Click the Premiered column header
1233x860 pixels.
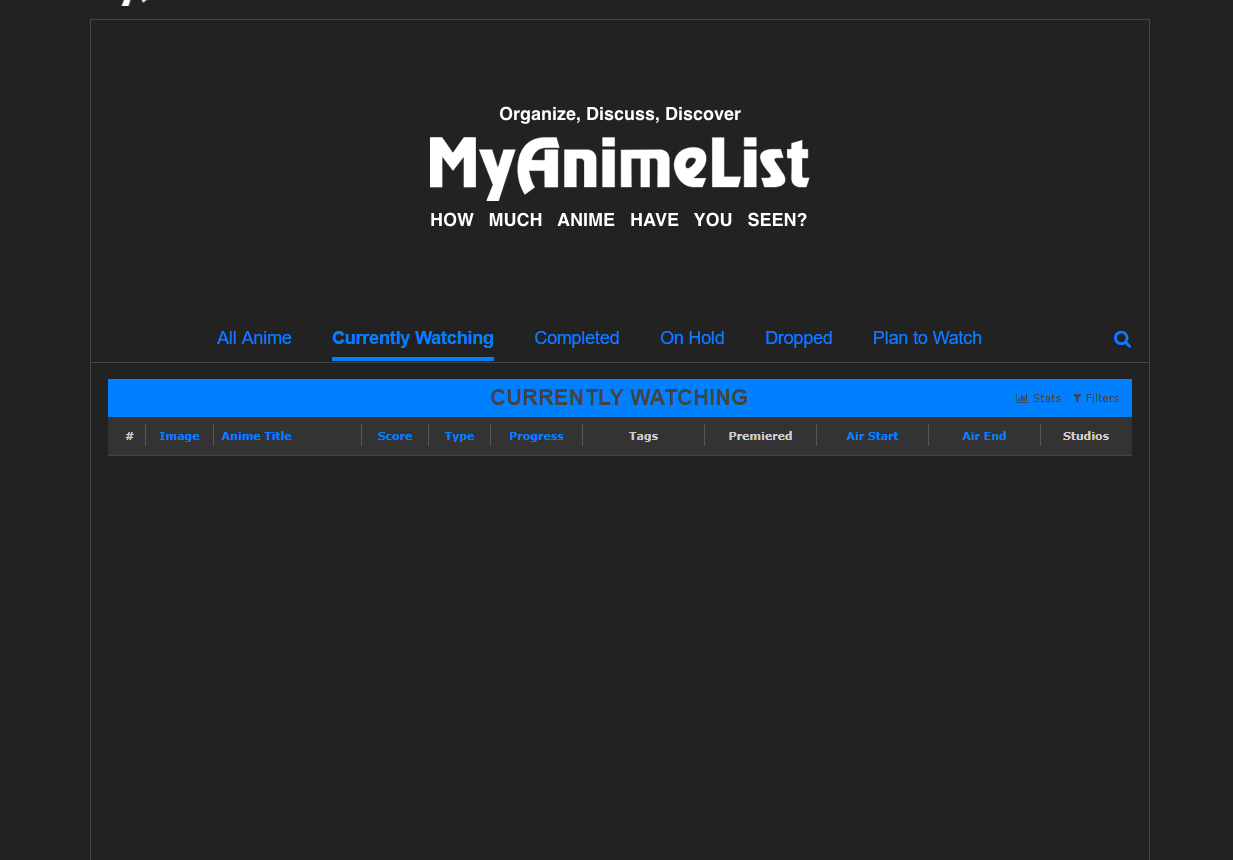pyautogui.click(x=760, y=436)
